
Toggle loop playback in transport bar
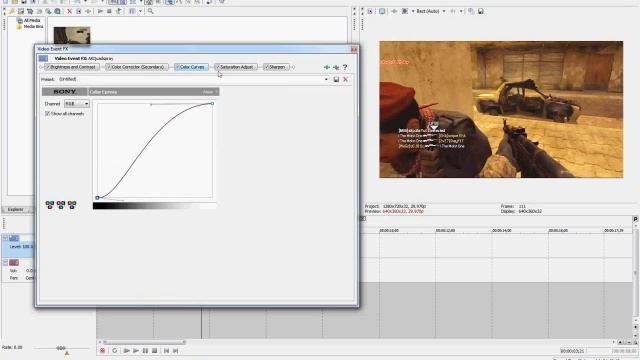coord(115,351)
